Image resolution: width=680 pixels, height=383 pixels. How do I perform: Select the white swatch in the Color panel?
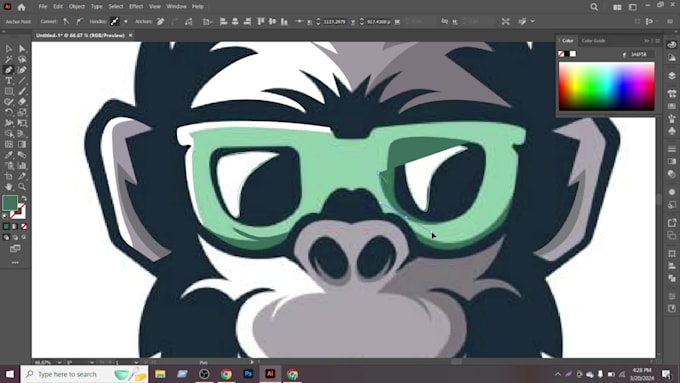click(573, 54)
